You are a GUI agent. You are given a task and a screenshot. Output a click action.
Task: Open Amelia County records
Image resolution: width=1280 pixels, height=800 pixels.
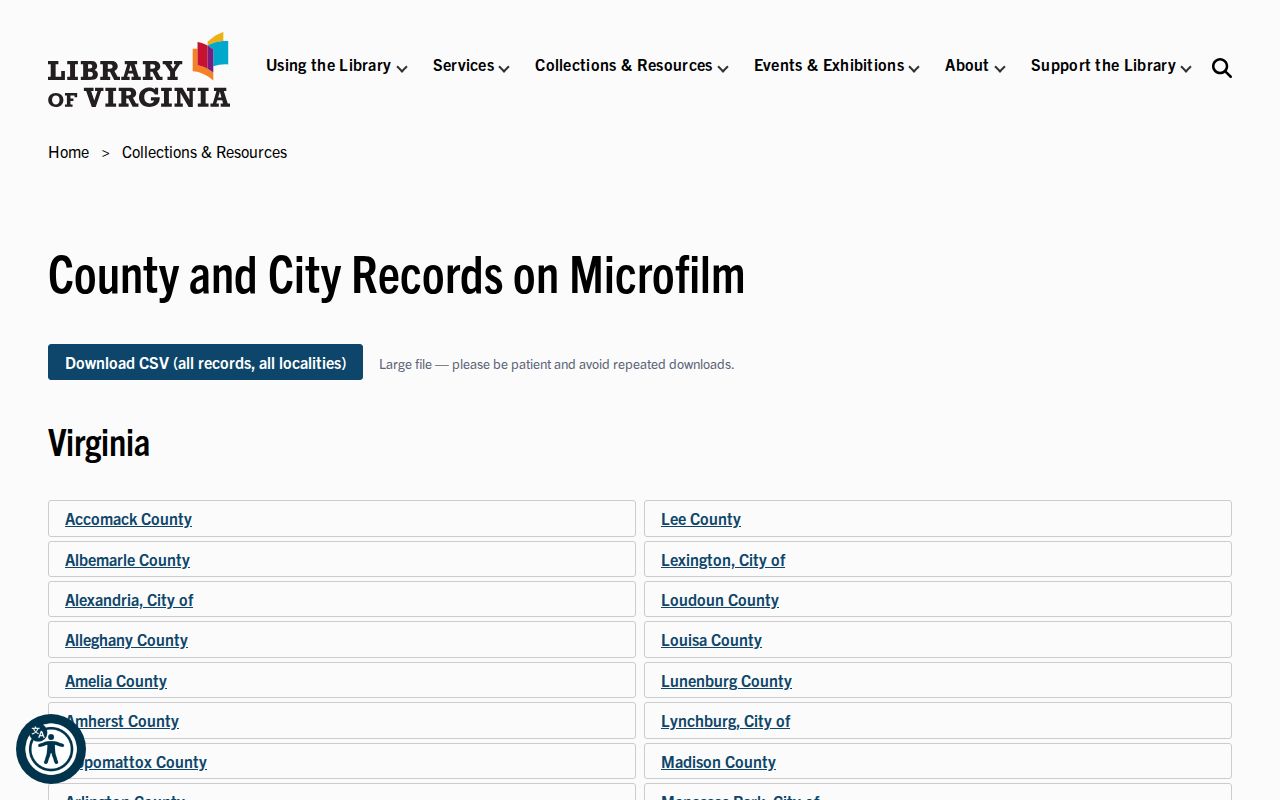pyautogui.click(x=116, y=681)
